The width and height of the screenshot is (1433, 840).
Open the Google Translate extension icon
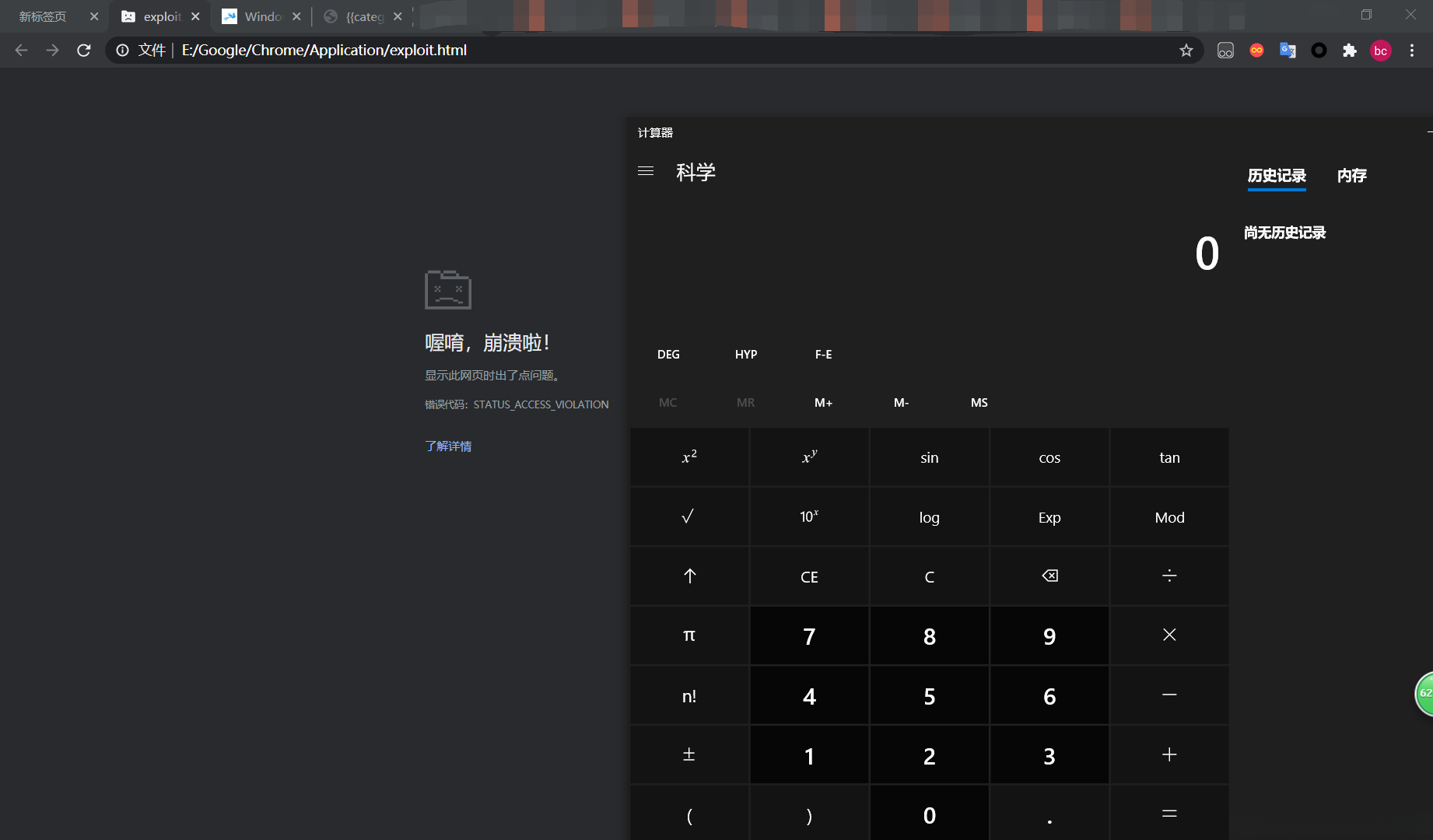[1288, 51]
